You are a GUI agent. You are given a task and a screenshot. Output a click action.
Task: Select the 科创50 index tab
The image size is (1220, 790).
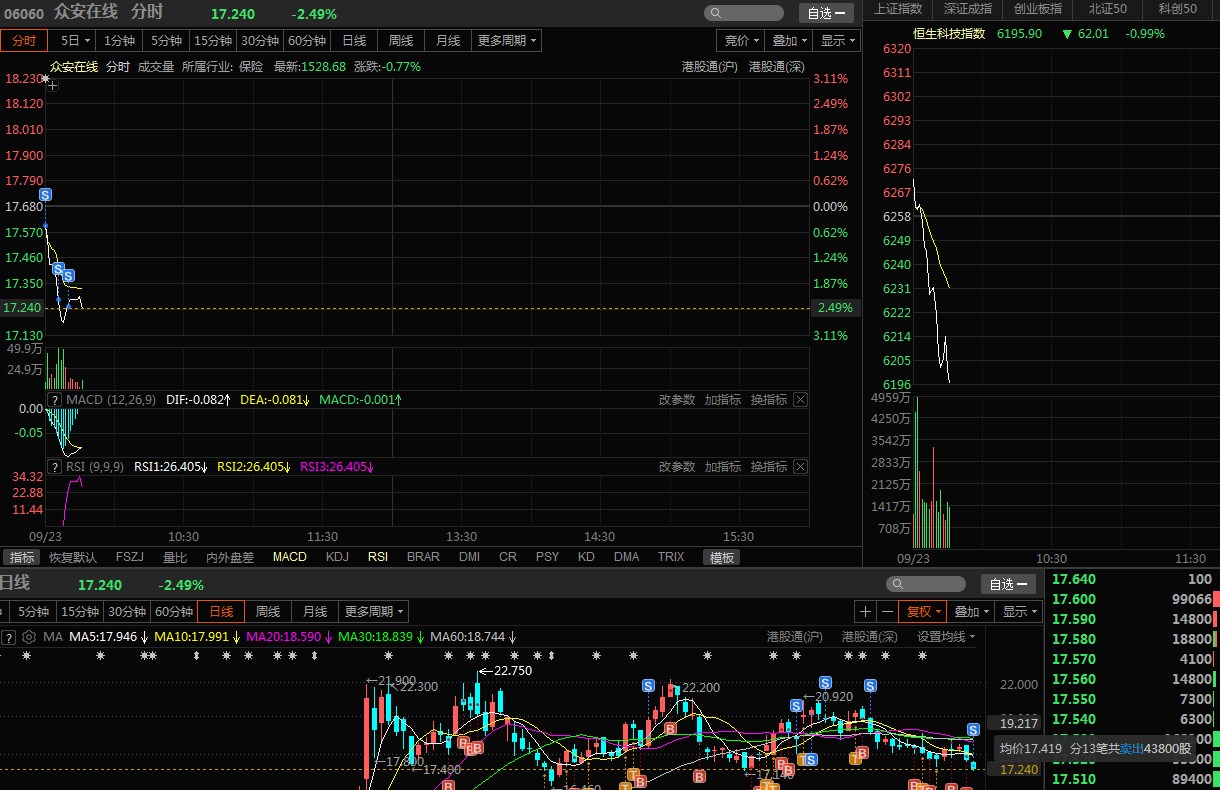[x=1178, y=9]
